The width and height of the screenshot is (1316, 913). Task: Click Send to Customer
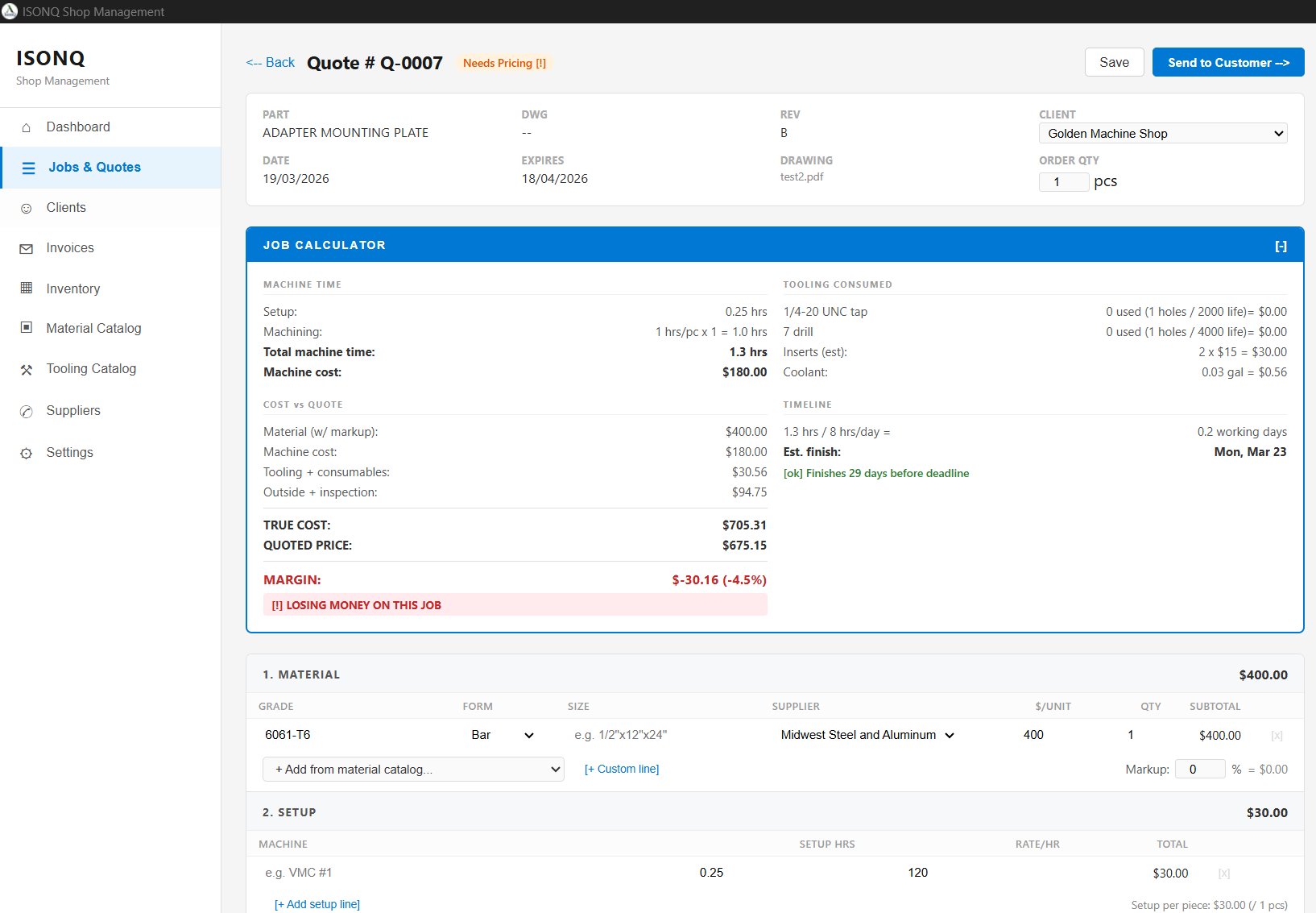click(x=1227, y=62)
